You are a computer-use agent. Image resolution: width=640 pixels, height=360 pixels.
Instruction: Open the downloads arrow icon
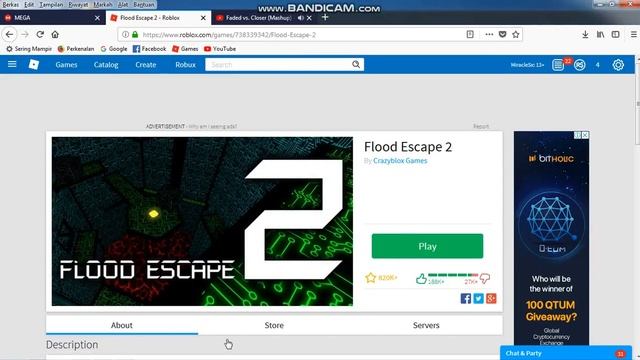click(x=585, y=35)
